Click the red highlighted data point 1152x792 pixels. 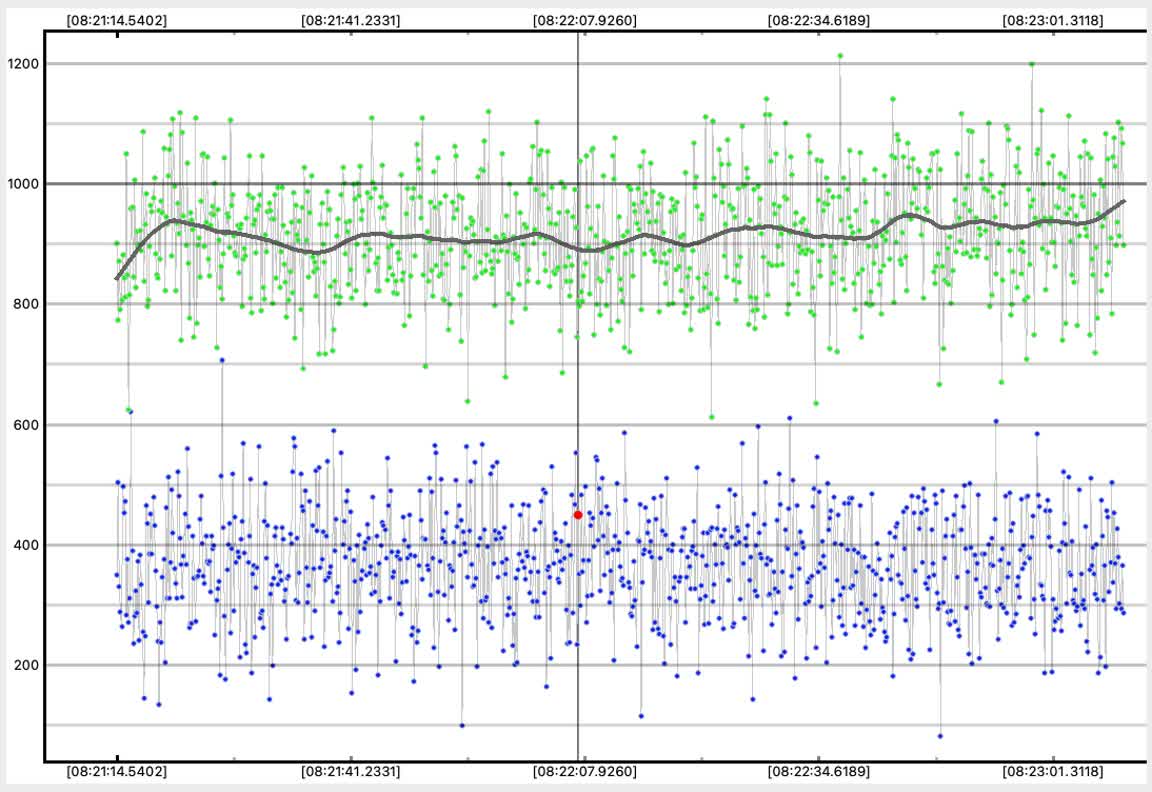click(x=578, y=515)
